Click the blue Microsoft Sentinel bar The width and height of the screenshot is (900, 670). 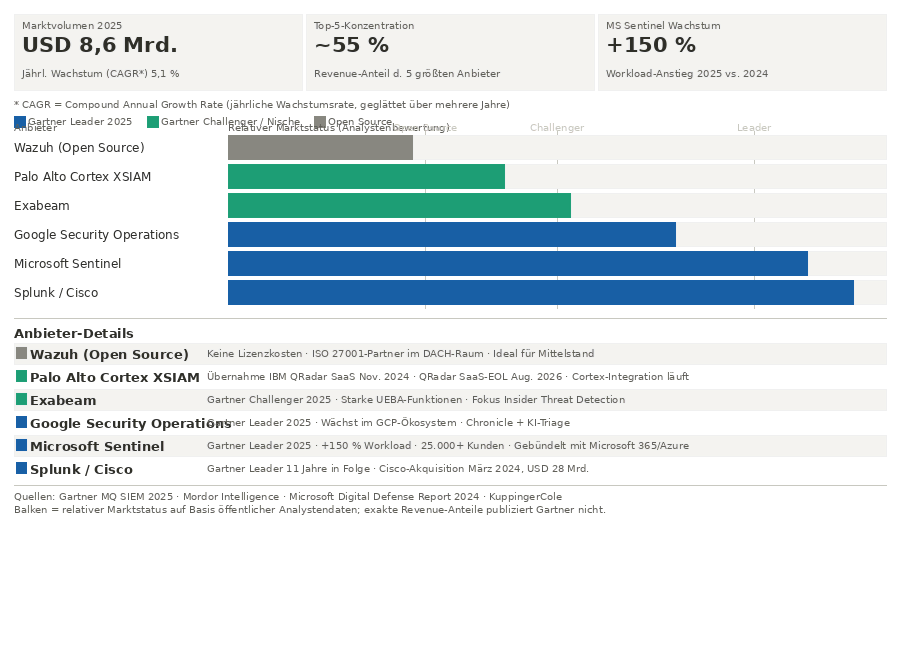pyautogui.click(x=518, y=264)
